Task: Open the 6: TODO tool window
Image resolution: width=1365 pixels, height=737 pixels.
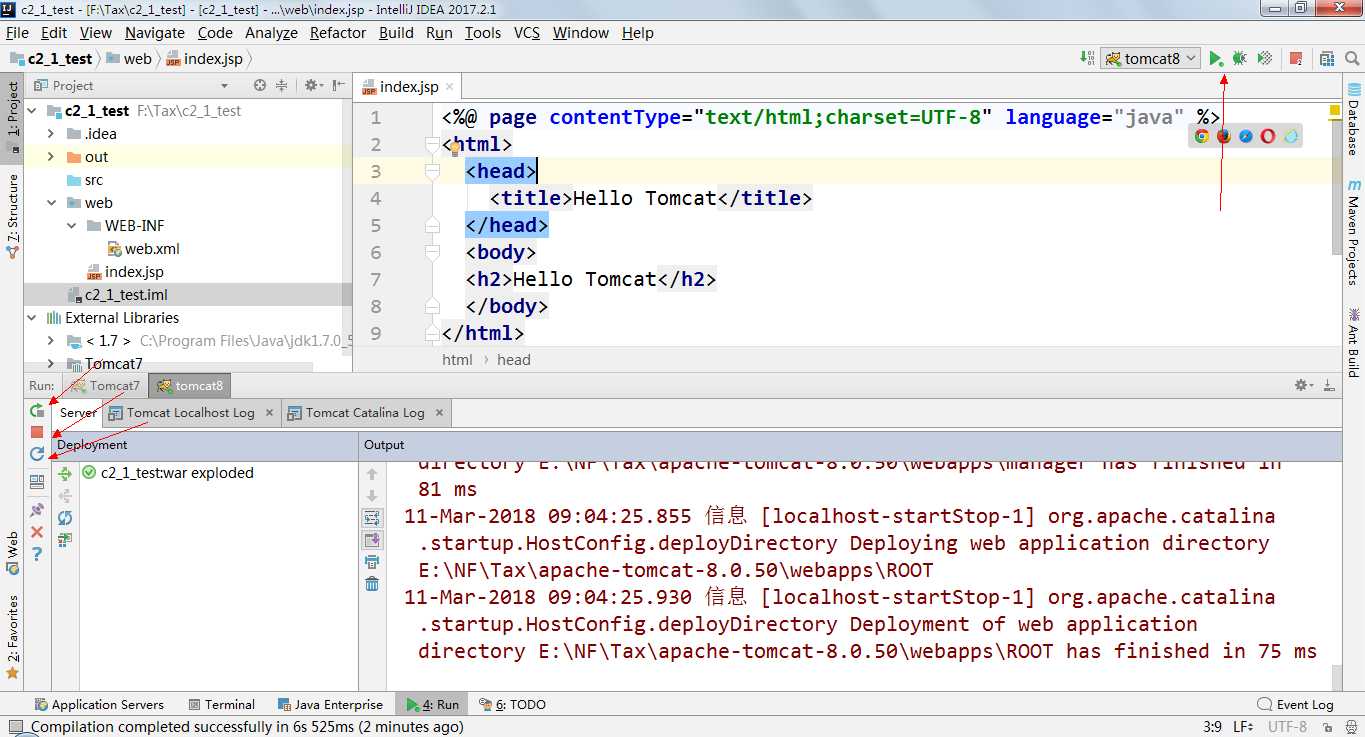Action: pyautogui.click(x=512, y=704)
